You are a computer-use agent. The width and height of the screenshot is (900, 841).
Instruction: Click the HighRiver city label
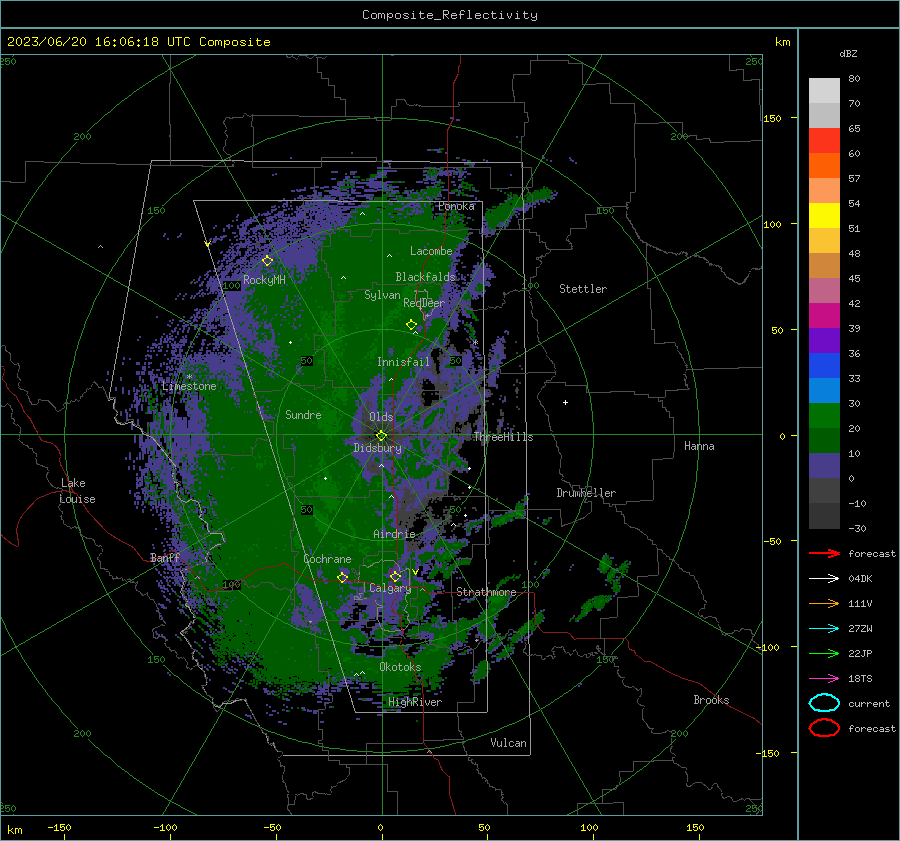415,702
